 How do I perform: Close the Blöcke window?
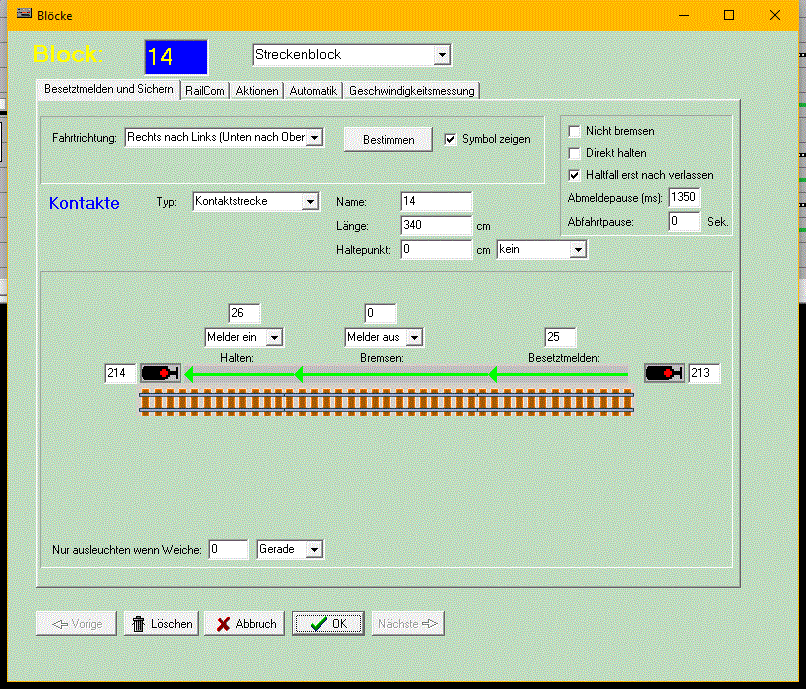point(775,15)
